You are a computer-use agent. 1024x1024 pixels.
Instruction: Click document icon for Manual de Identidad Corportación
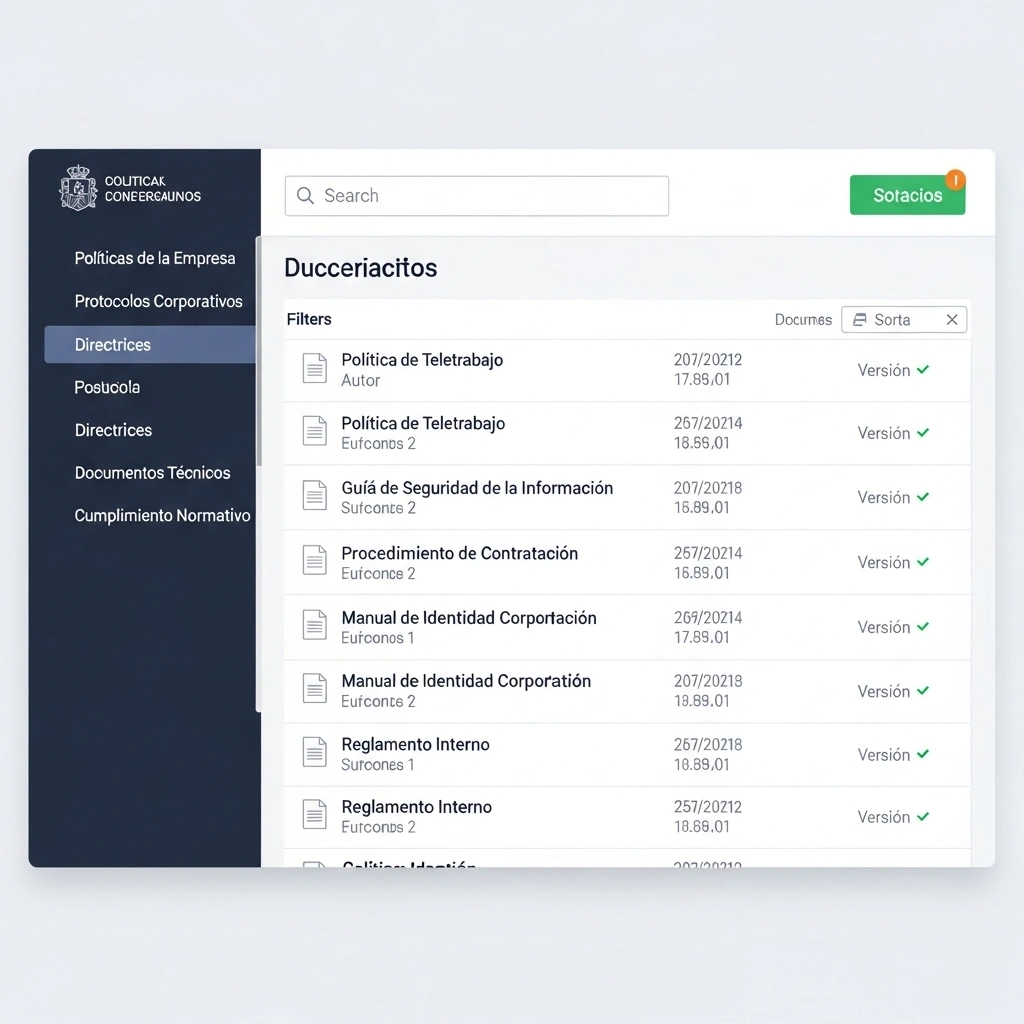[314, 624]
